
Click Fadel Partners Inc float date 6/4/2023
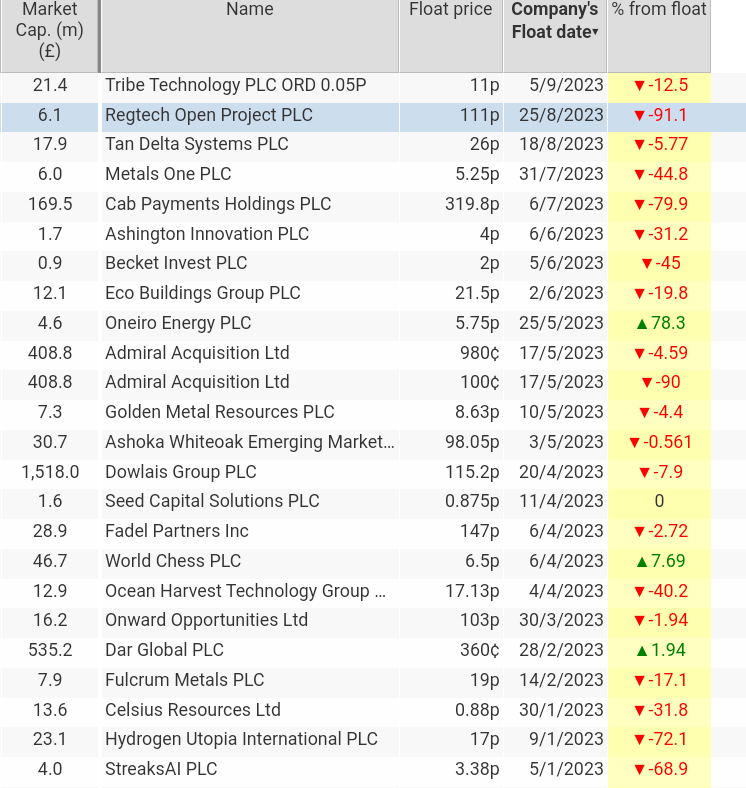pos(566,531)
